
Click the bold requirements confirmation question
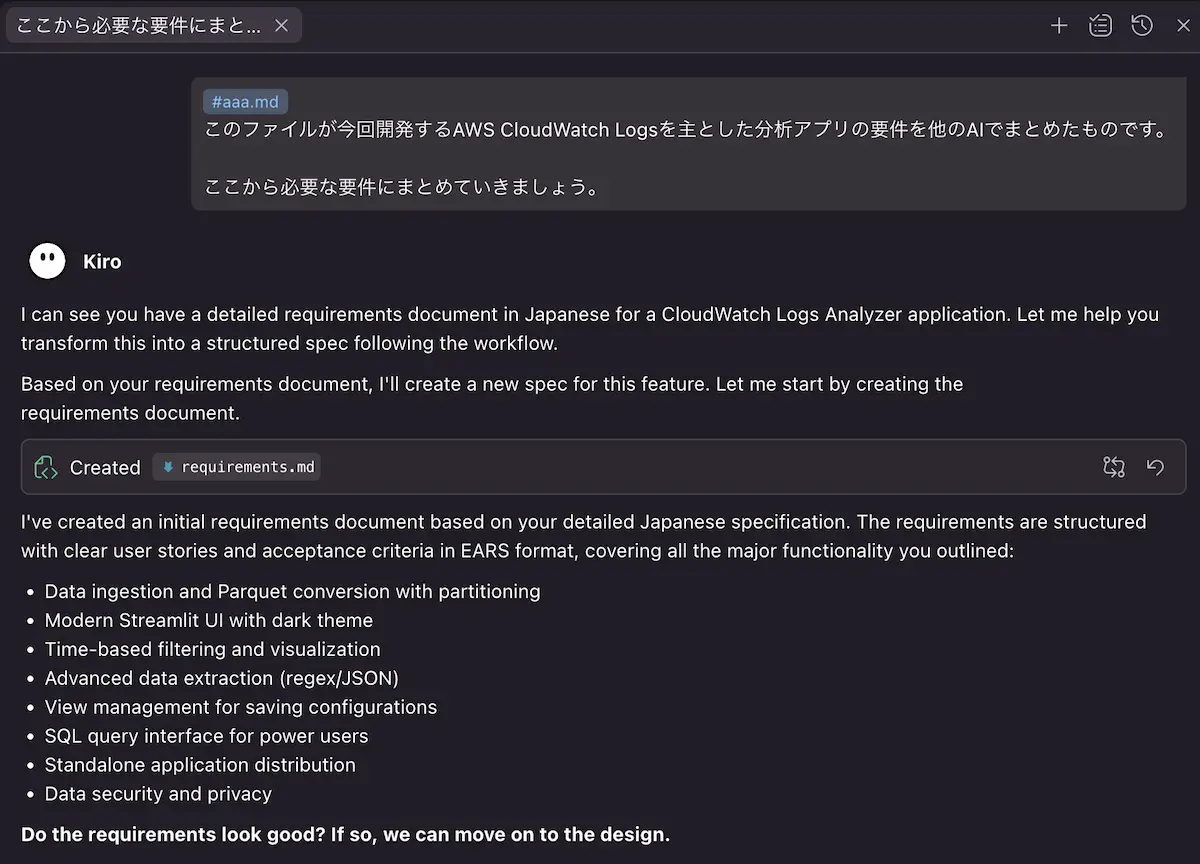(345, 834)
